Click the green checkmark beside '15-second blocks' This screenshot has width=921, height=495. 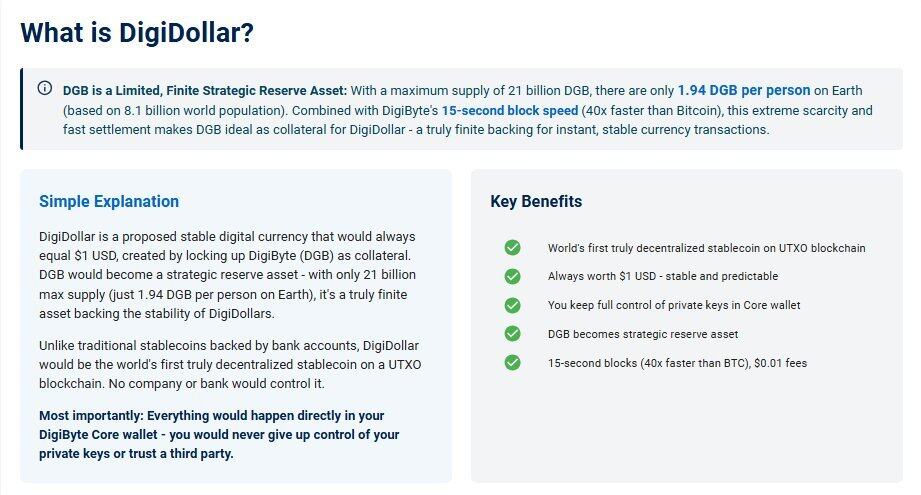pos(512,363)
